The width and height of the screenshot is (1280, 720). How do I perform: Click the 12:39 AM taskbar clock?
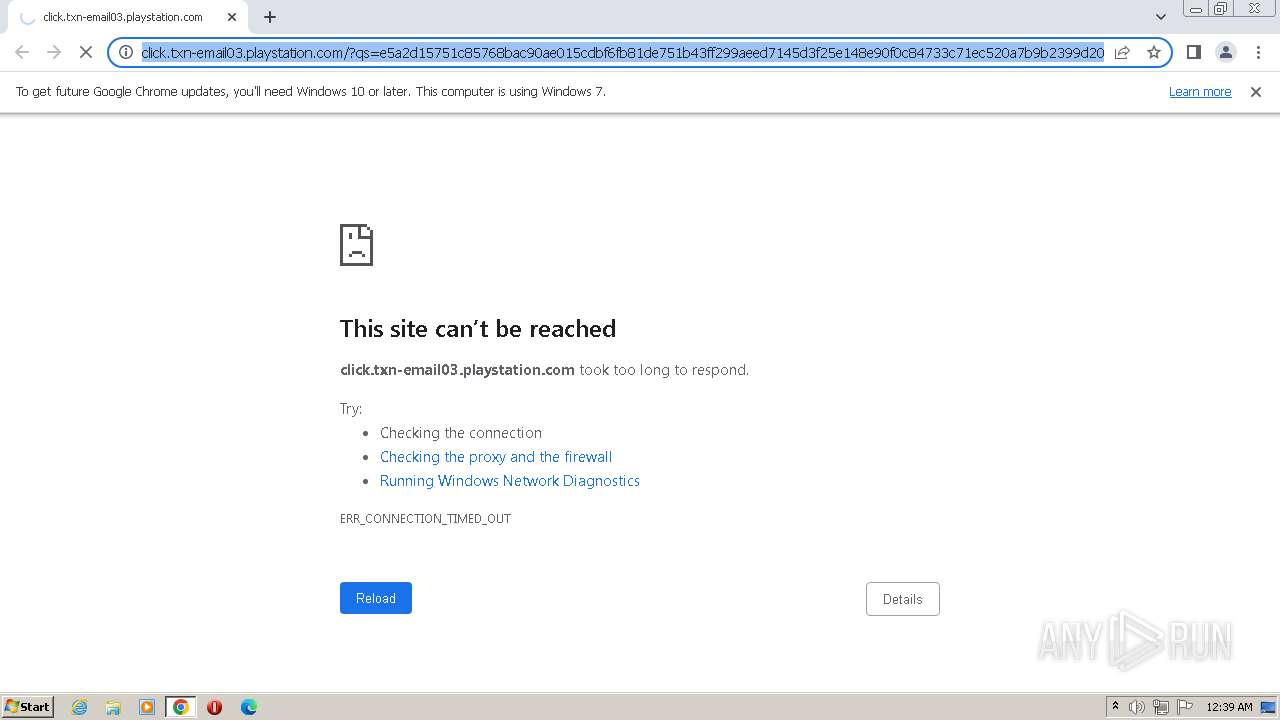click(x=1229, y=707)
